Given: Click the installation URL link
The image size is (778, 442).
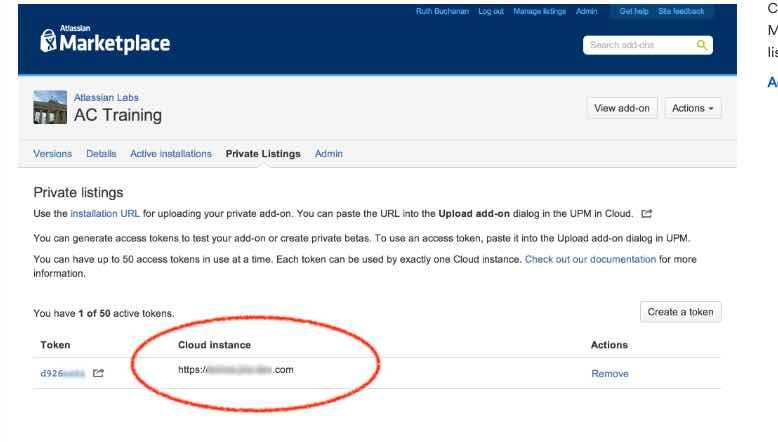Looking at the screenshot, I should pyautogui.click(x=105, y=214).
